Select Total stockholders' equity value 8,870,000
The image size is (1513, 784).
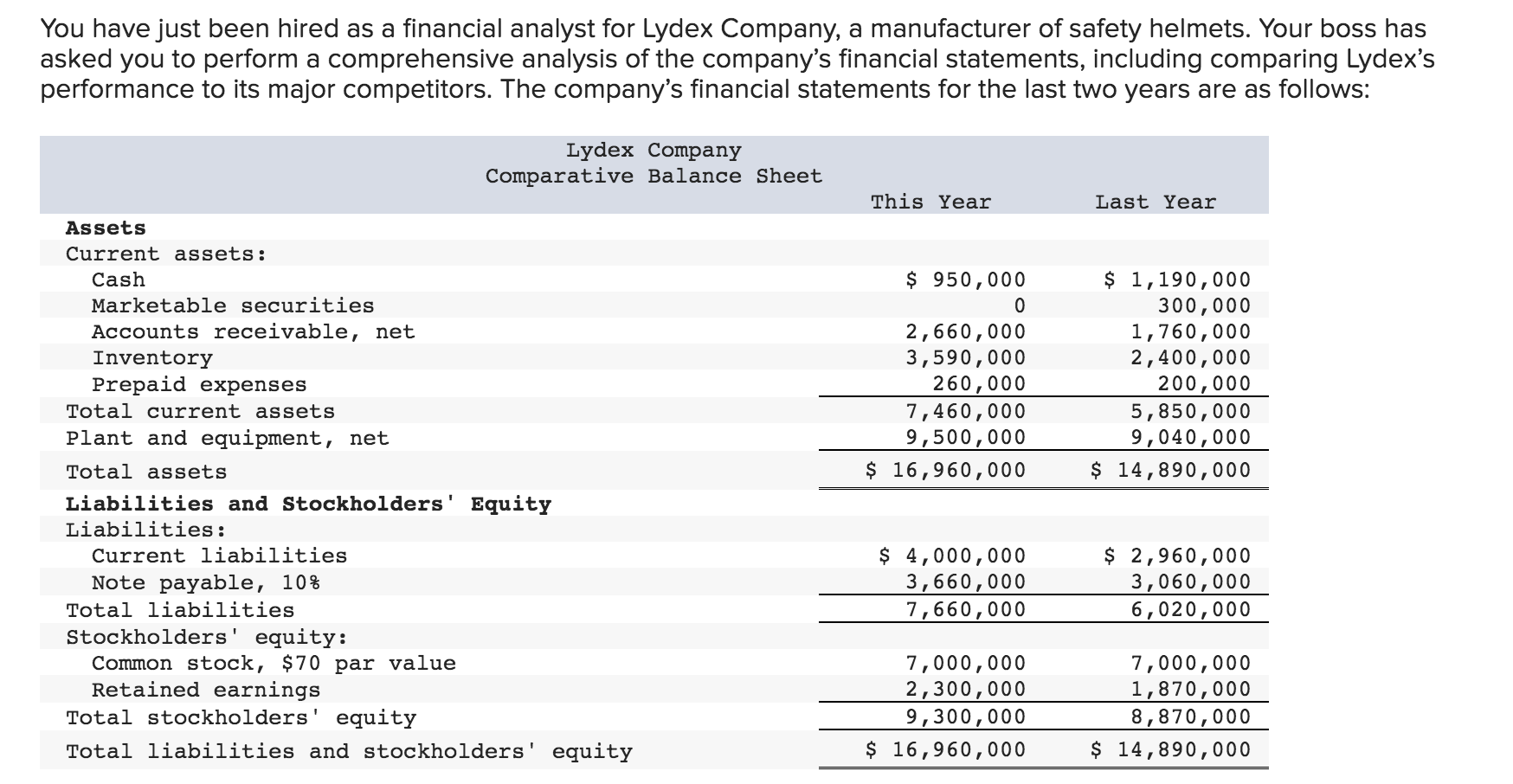[1191, 717]
